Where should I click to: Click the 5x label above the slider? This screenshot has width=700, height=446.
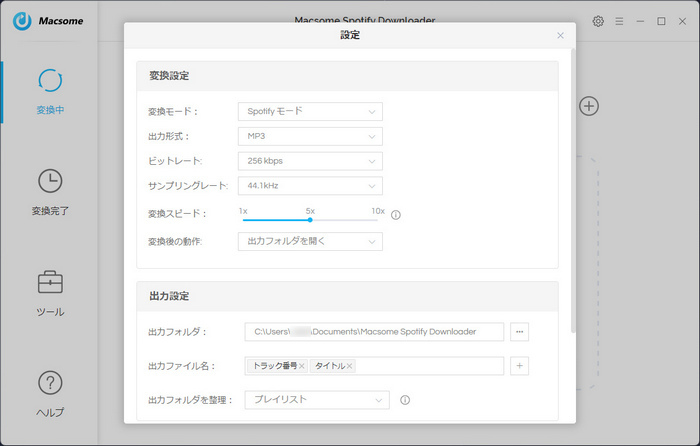click(x=310, y=211)
